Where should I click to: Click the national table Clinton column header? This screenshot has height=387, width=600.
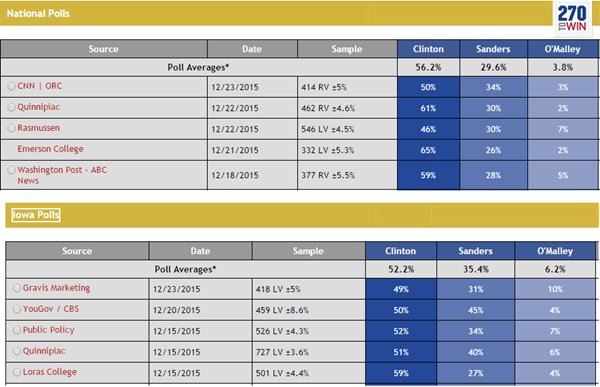tap(428, 49)
